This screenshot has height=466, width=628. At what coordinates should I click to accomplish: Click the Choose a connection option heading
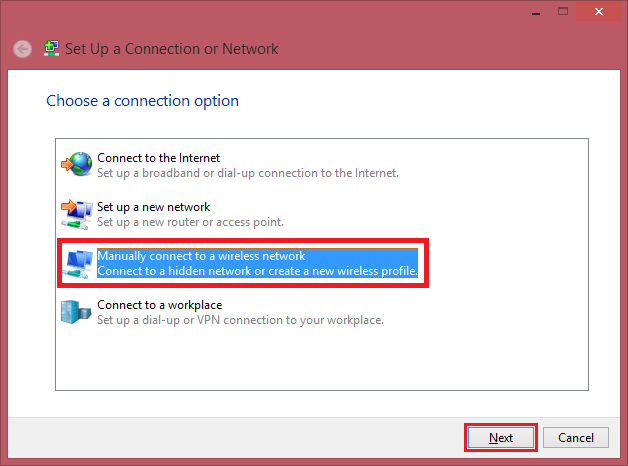[x=143, y=101]
